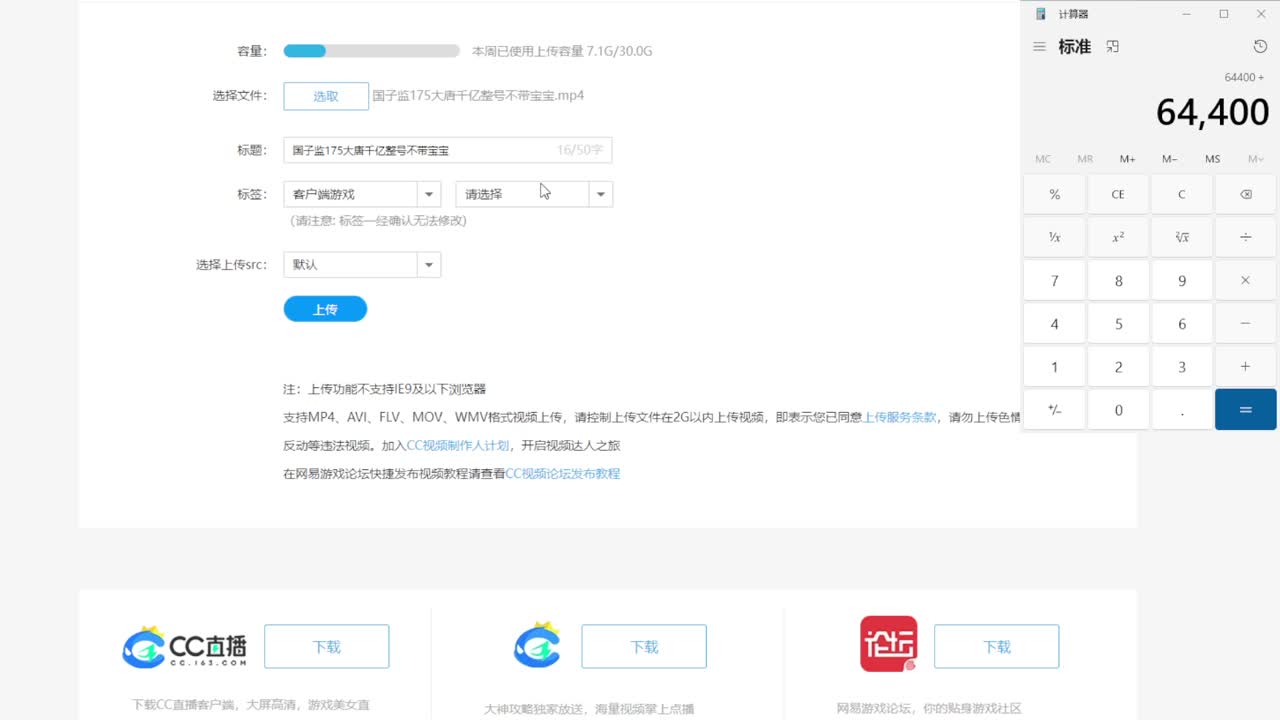Click the divide operator key
Viewport: 1280px width, 720px height.
pyautogui.click(x=1245, y=237)
